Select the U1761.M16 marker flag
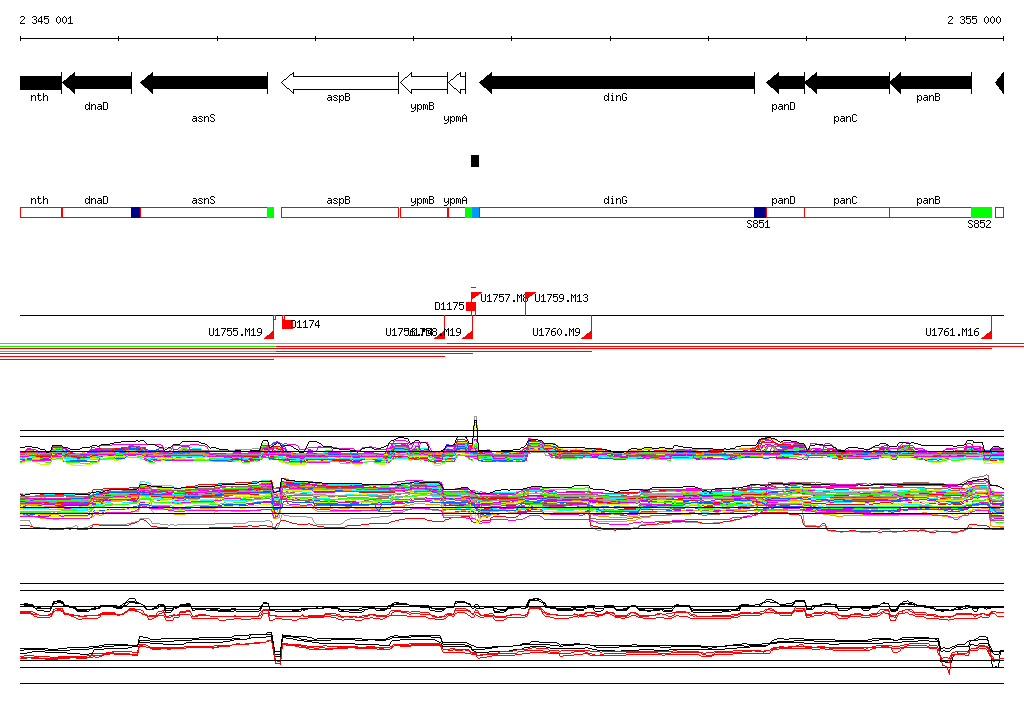Viewport: 1024px width, 714px height. pyautogui.click(x=987, y=334)
